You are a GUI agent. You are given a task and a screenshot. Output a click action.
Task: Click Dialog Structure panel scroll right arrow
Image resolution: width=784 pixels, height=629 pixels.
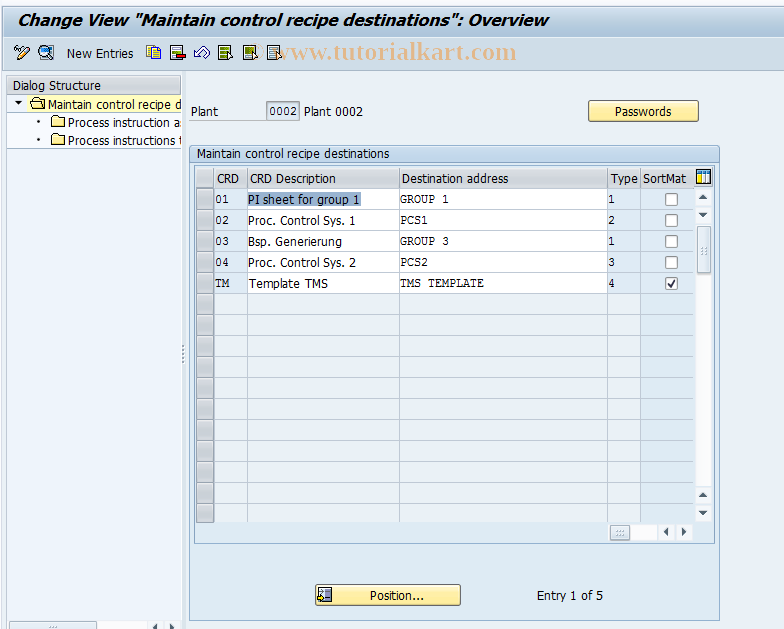pos(172,626)
